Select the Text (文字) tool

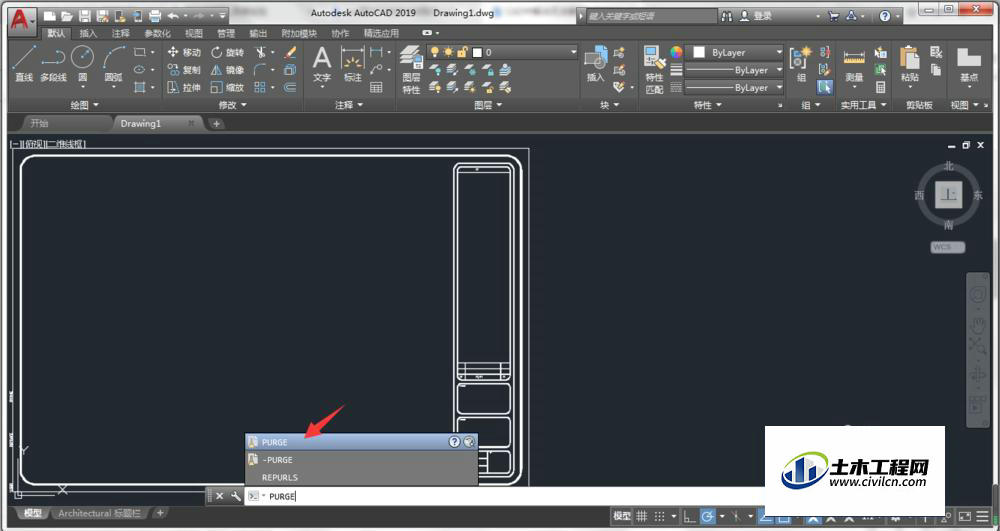pyautogui.click(x=322, y=64)
